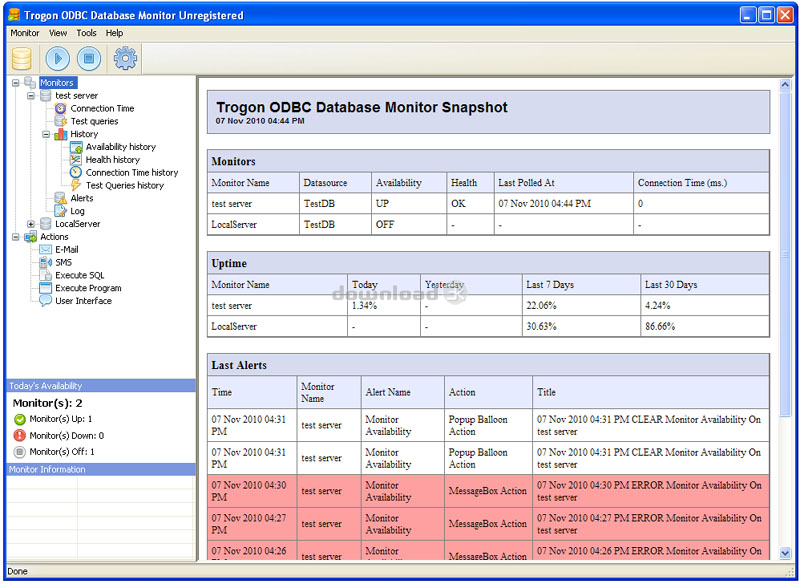This screenshot has height=584, width=800.
Task: Click 'test server' in Monitors table
Action: [232, 204]
